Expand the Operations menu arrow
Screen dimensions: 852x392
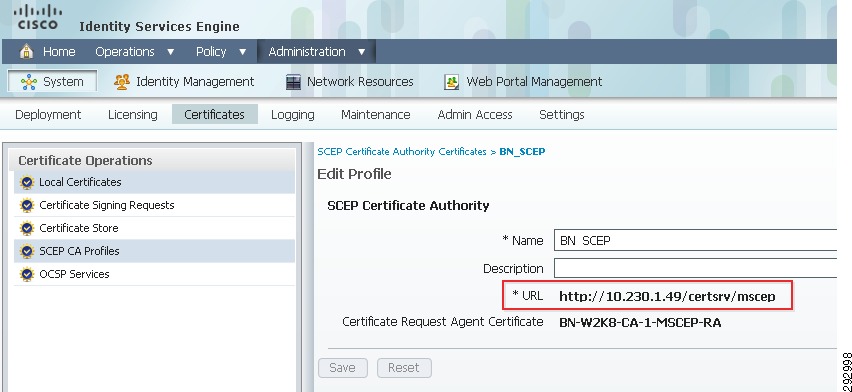[x=171, y=52]
